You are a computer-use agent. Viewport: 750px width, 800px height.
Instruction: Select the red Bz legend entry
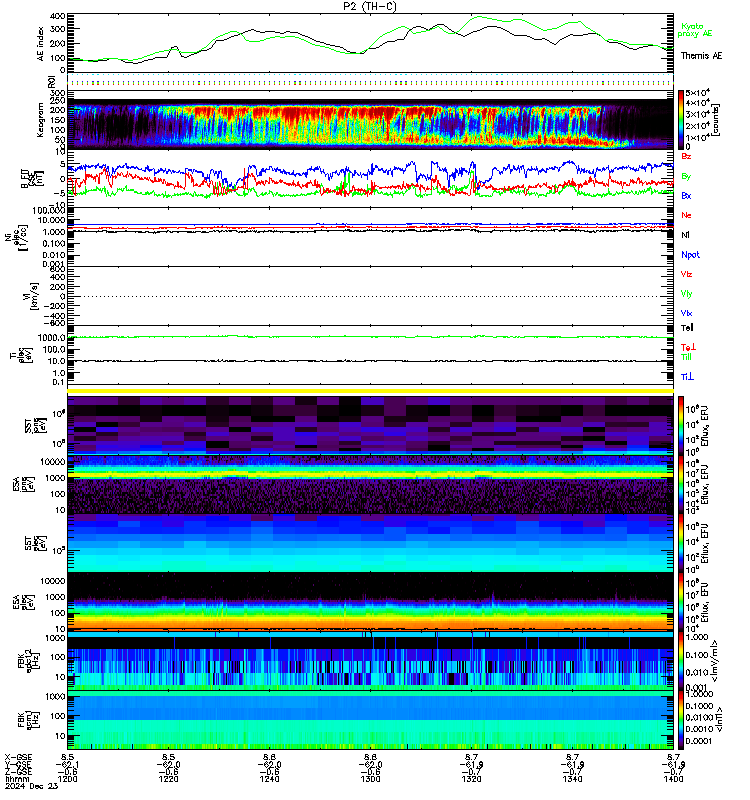pos(686,156)
